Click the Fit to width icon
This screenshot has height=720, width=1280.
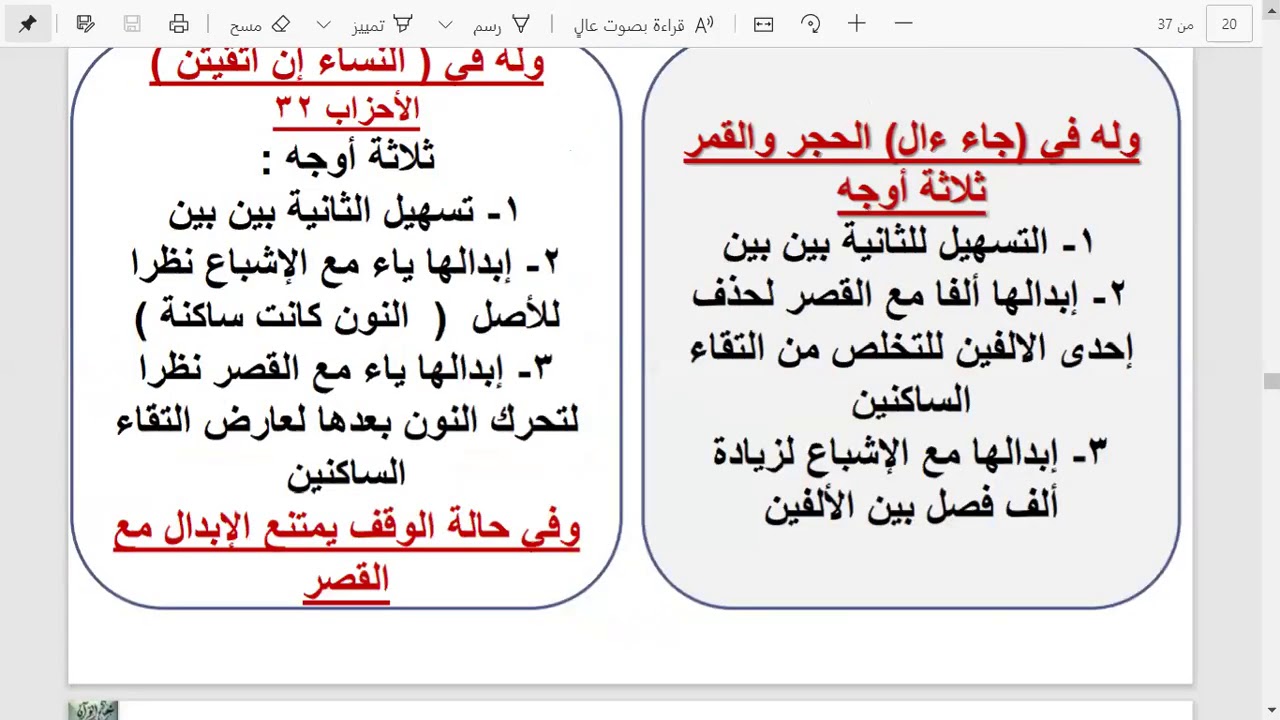click(764, 24)
